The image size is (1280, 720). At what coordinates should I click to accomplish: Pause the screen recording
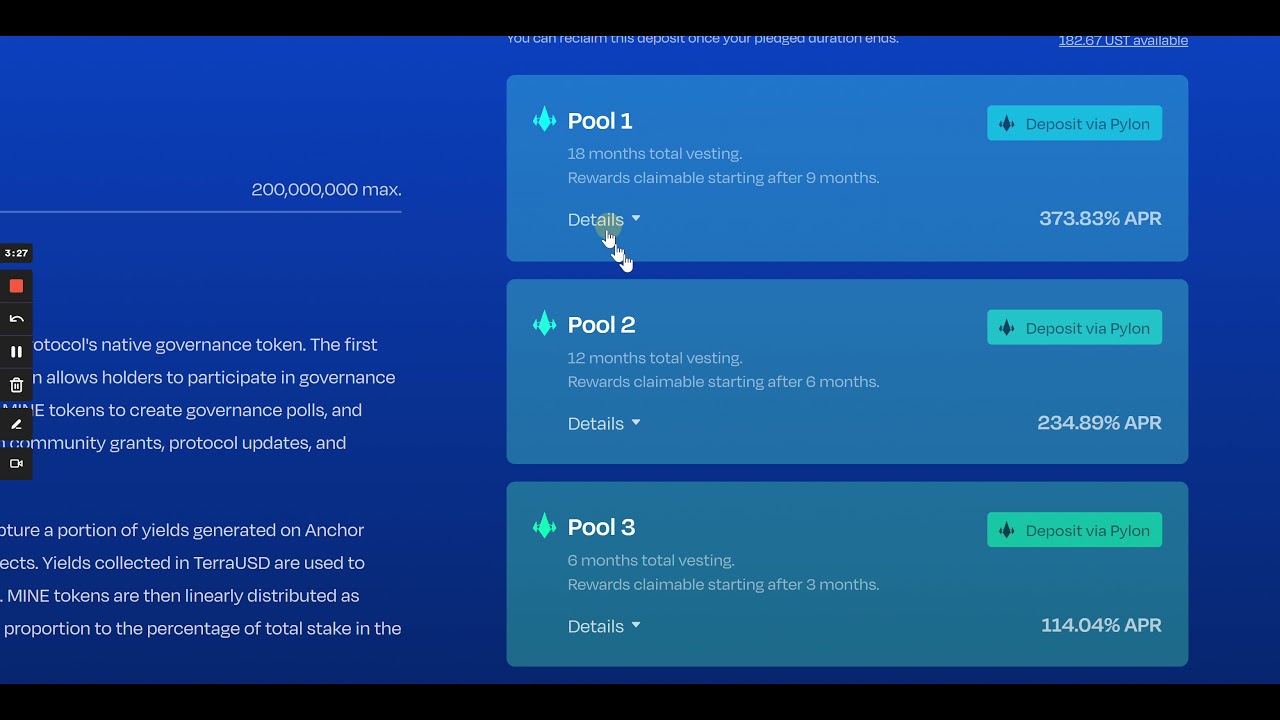pyautogui.click(x=16, y=352)
